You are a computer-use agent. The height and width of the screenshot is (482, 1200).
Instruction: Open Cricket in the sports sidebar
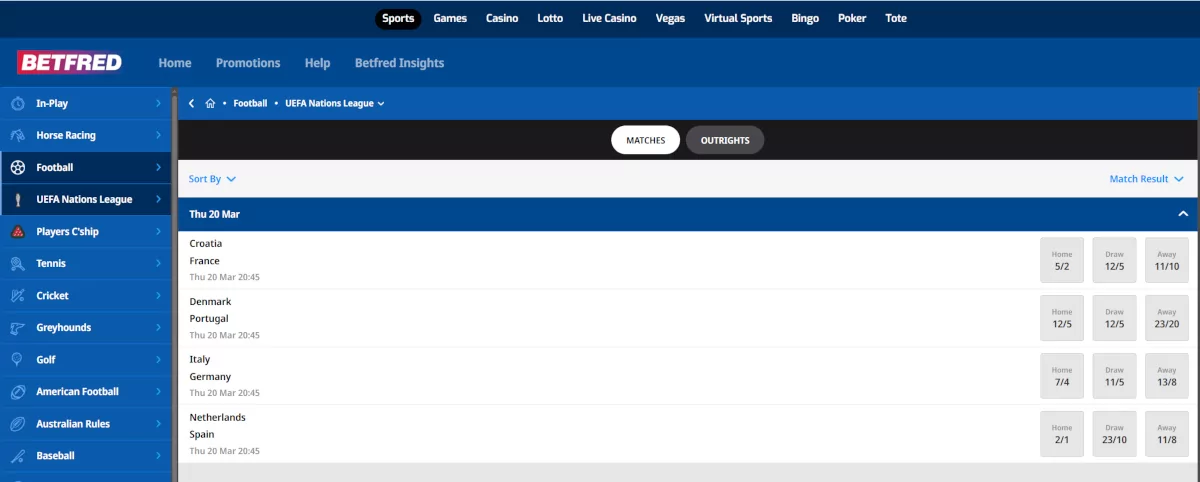pos(85,295)
